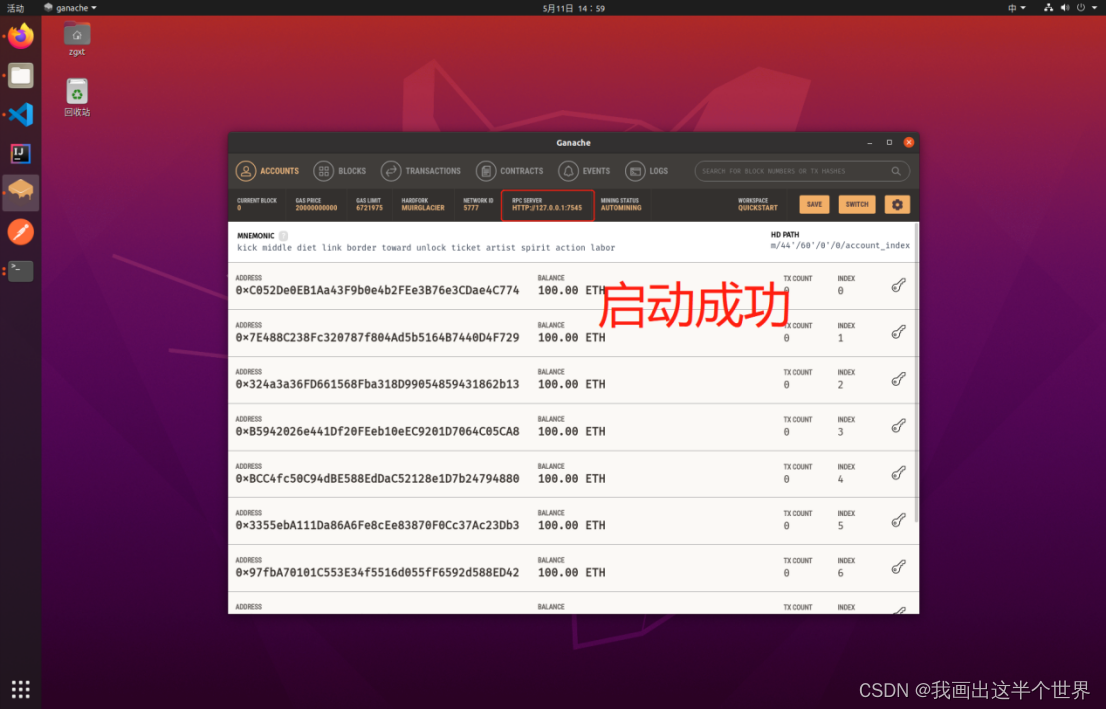Click the mnemonic phrase text

click(426, 248)
